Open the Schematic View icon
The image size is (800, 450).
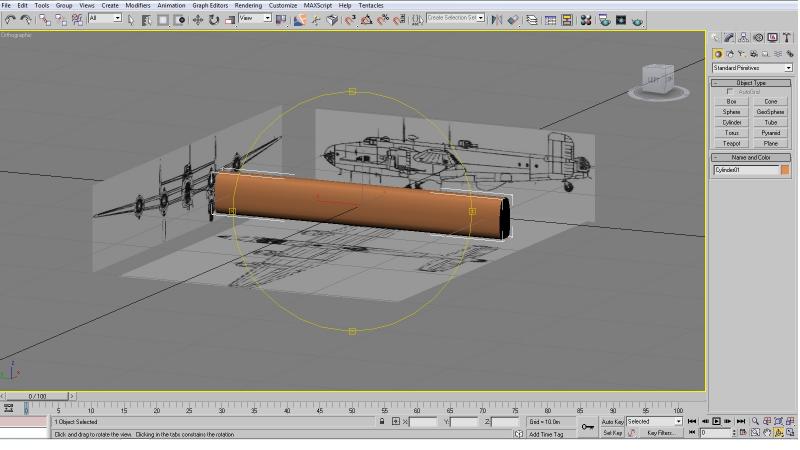pyautogui.click(x=567, y=20)
